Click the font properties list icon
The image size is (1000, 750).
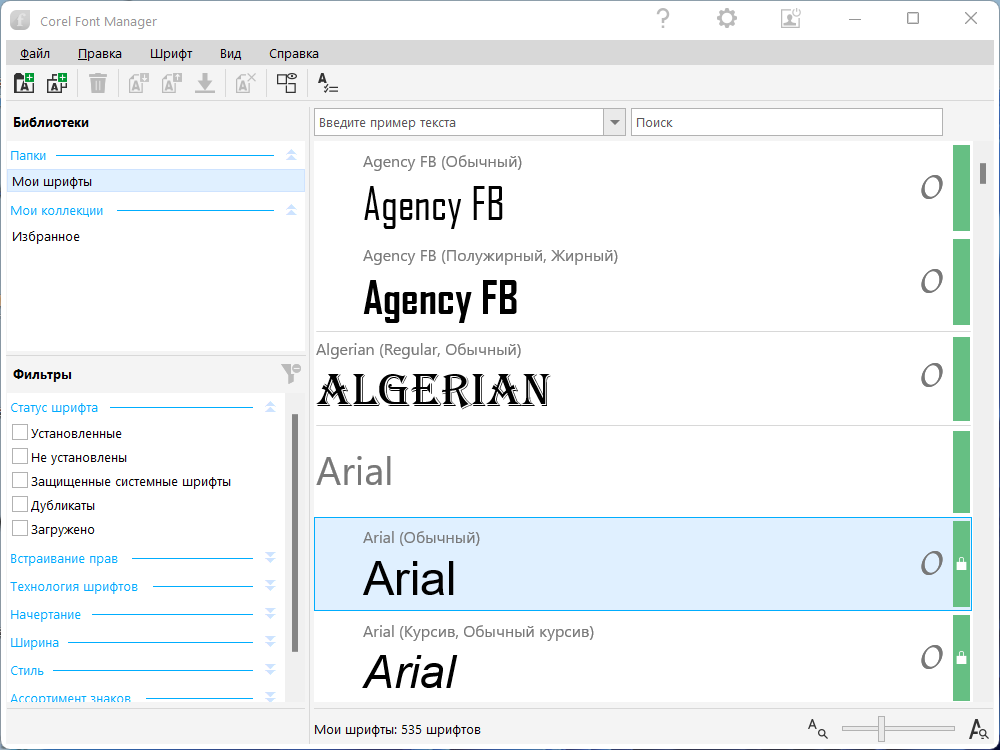pyautogui.click(x=328, y=83)
